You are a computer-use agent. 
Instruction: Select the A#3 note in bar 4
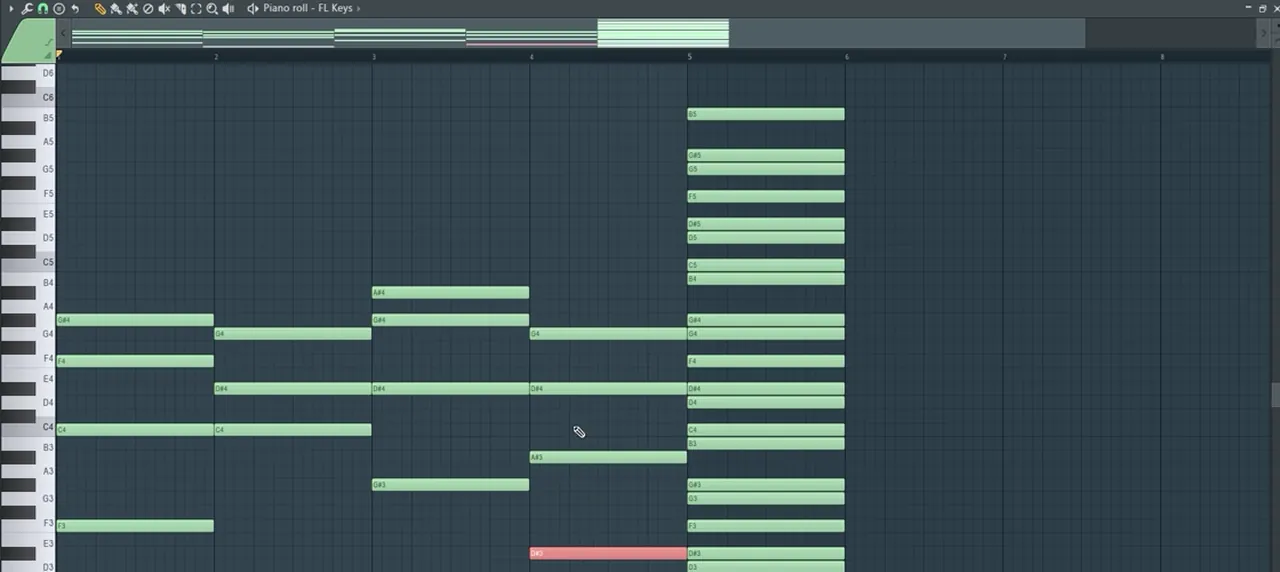(x=608, y=457)
